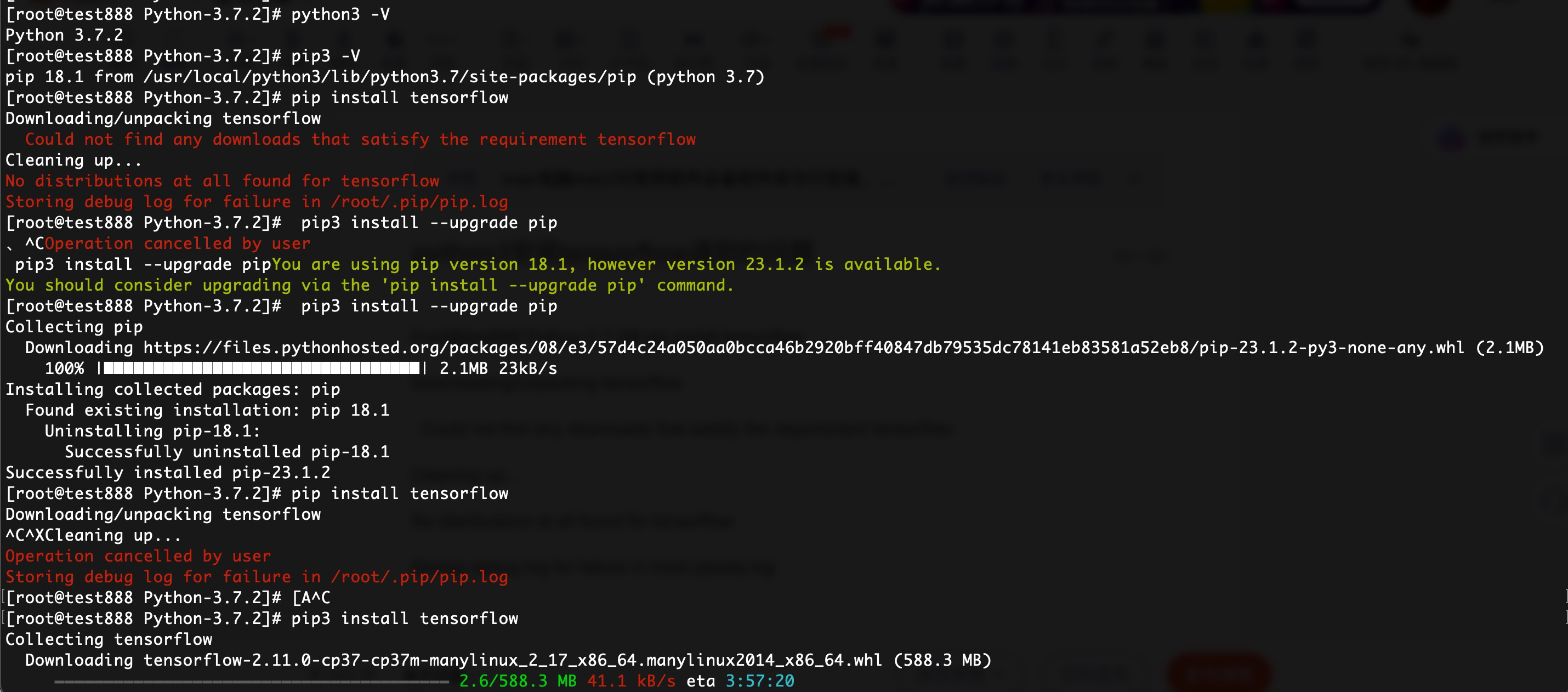The height and width of the screenshot is (692, 1568).
Task: Click the No distributions found error message
Action: coord(222,180)
